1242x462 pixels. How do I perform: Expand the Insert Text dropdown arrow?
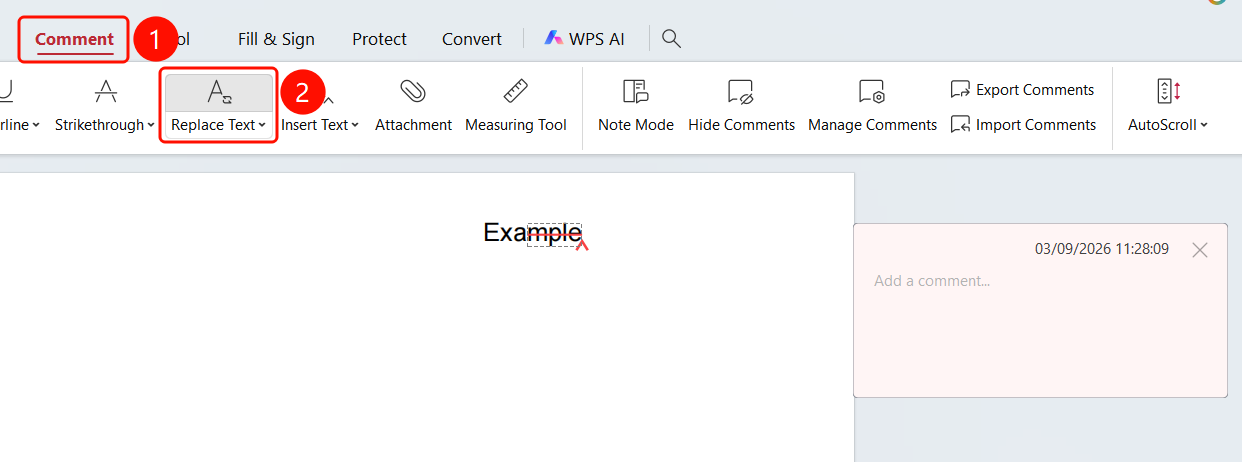(355, 126)
